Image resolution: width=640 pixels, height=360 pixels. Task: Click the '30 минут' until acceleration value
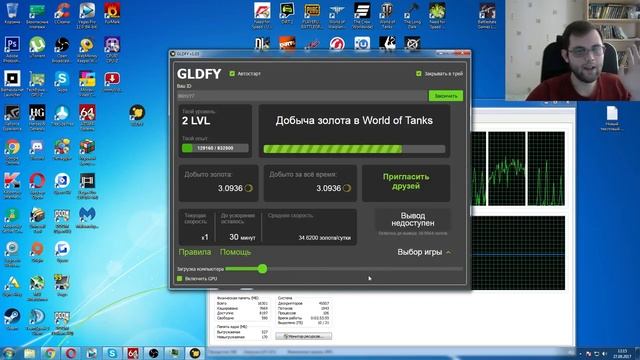242,237
